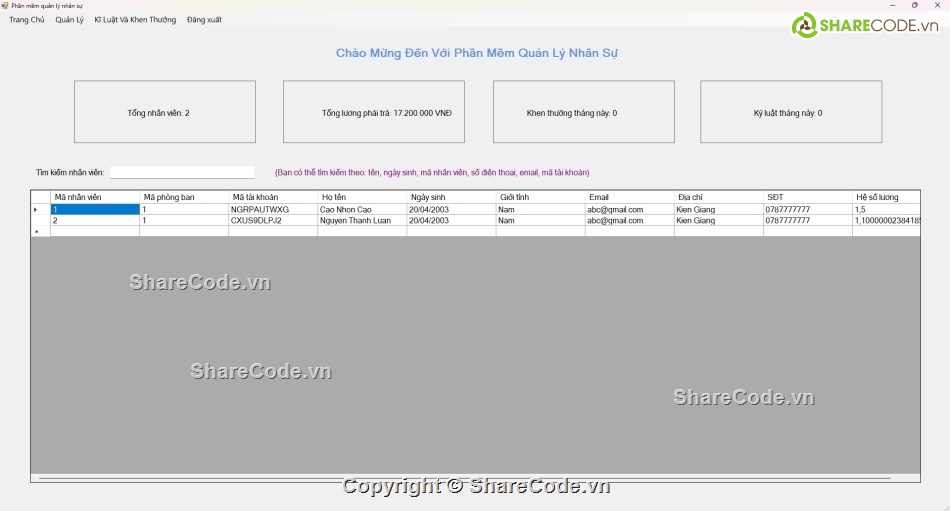Screen dimensions: 950x511
Task: Click the application icon in title bar
Action: tap(5, 5)
